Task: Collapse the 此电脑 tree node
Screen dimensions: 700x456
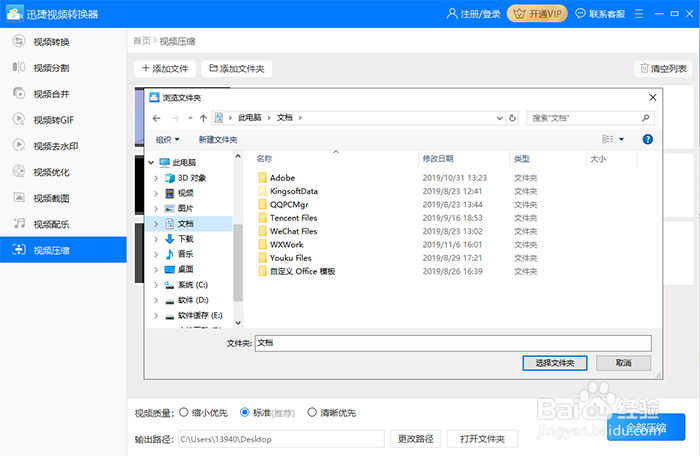Action: point(151,163)
